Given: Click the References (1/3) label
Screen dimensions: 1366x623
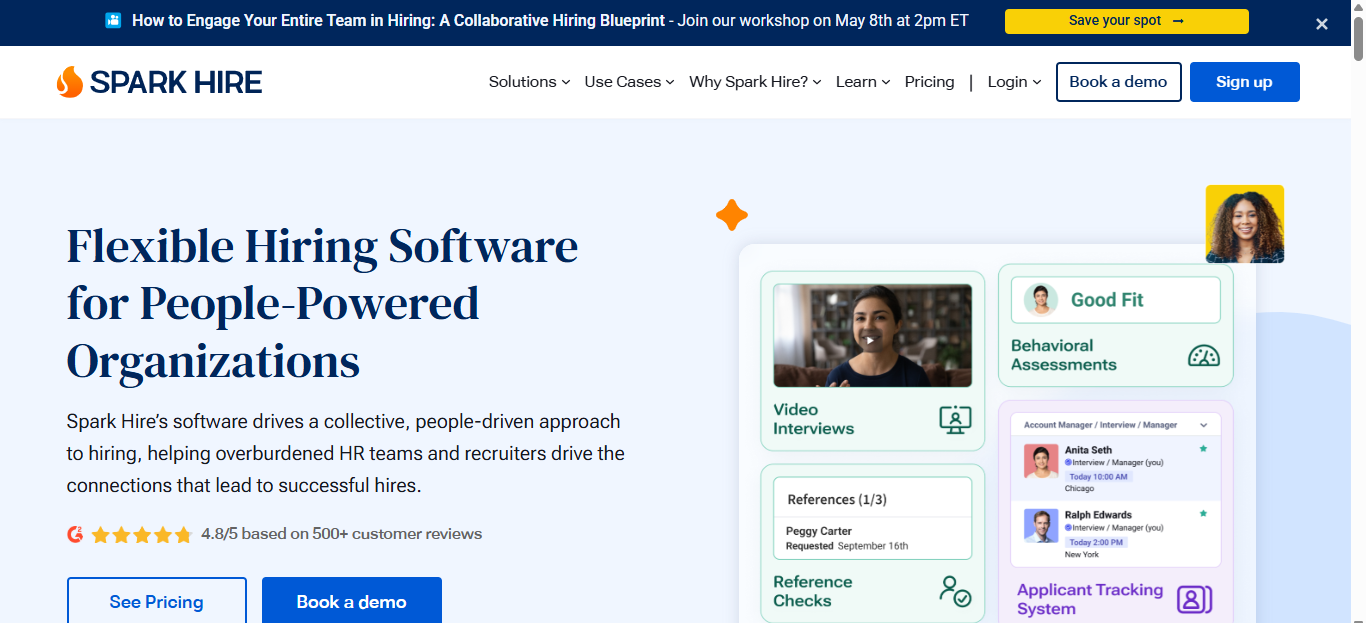Looking at the screenshot, I should click(x=837, y=499).
